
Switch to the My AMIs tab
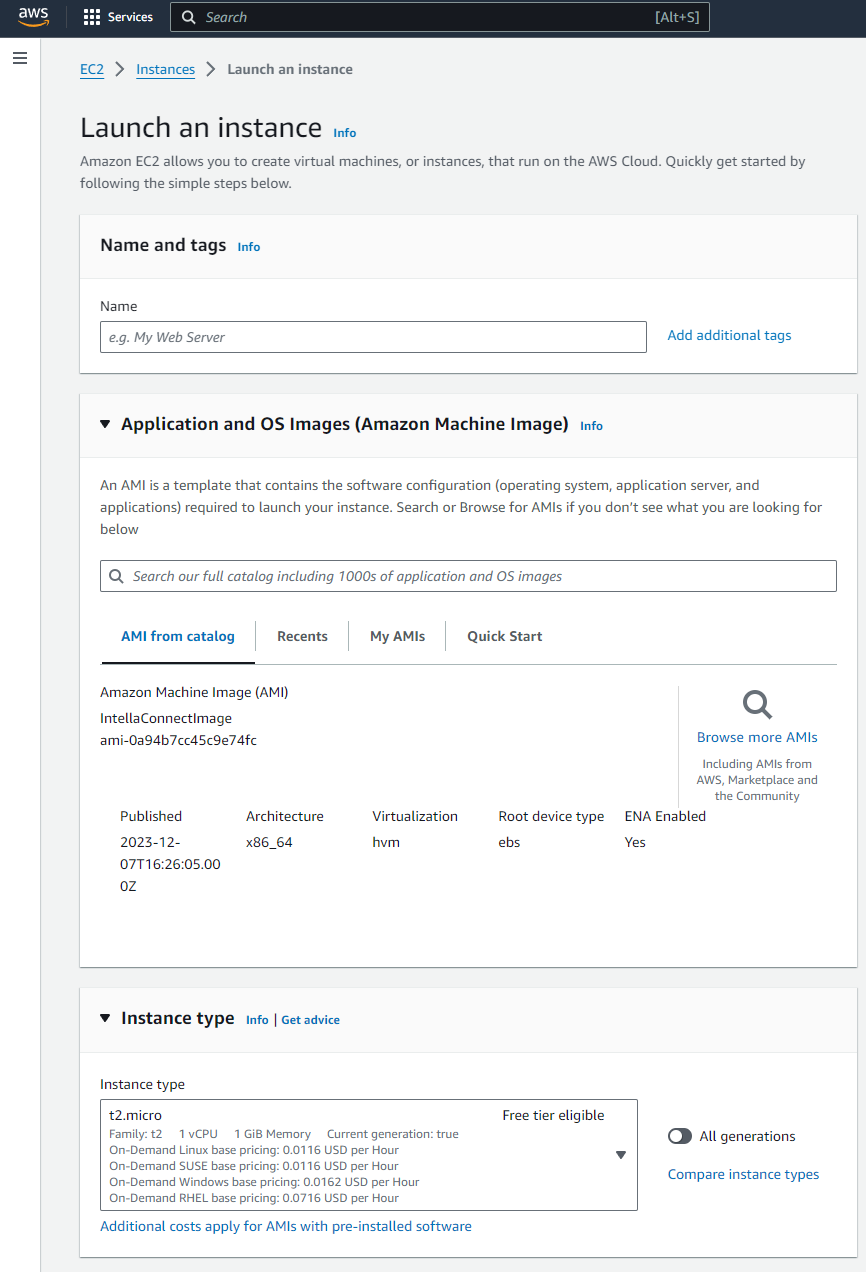click(x=397, y=636)
